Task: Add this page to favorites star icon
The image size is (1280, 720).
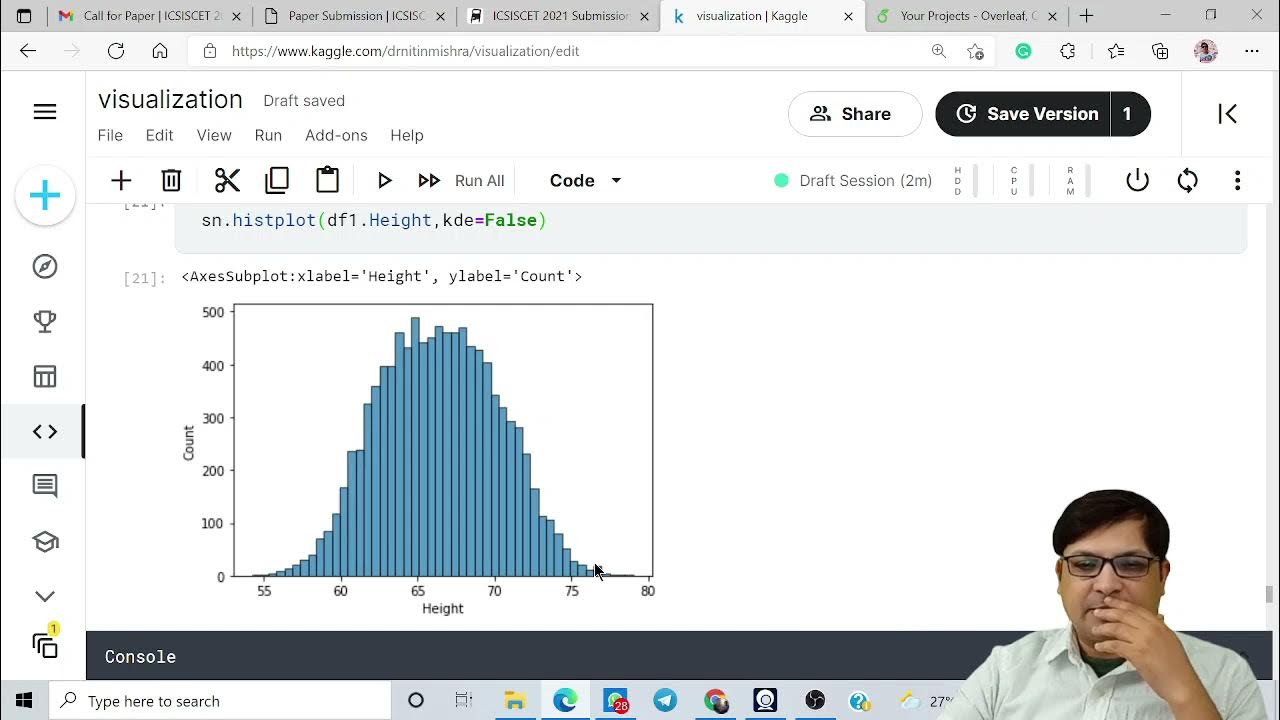Action: pyautogui.click(x=976, y=51)
